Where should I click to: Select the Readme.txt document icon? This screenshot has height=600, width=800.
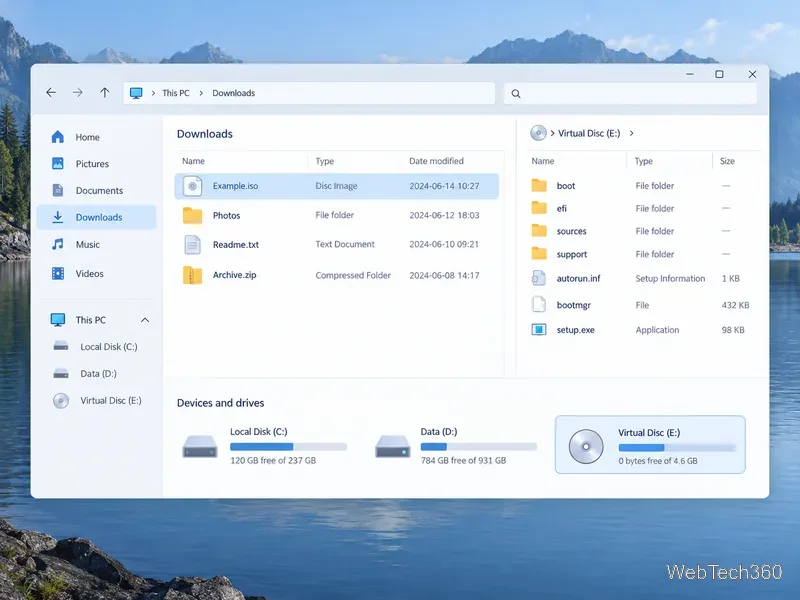[x=192, y=245]
